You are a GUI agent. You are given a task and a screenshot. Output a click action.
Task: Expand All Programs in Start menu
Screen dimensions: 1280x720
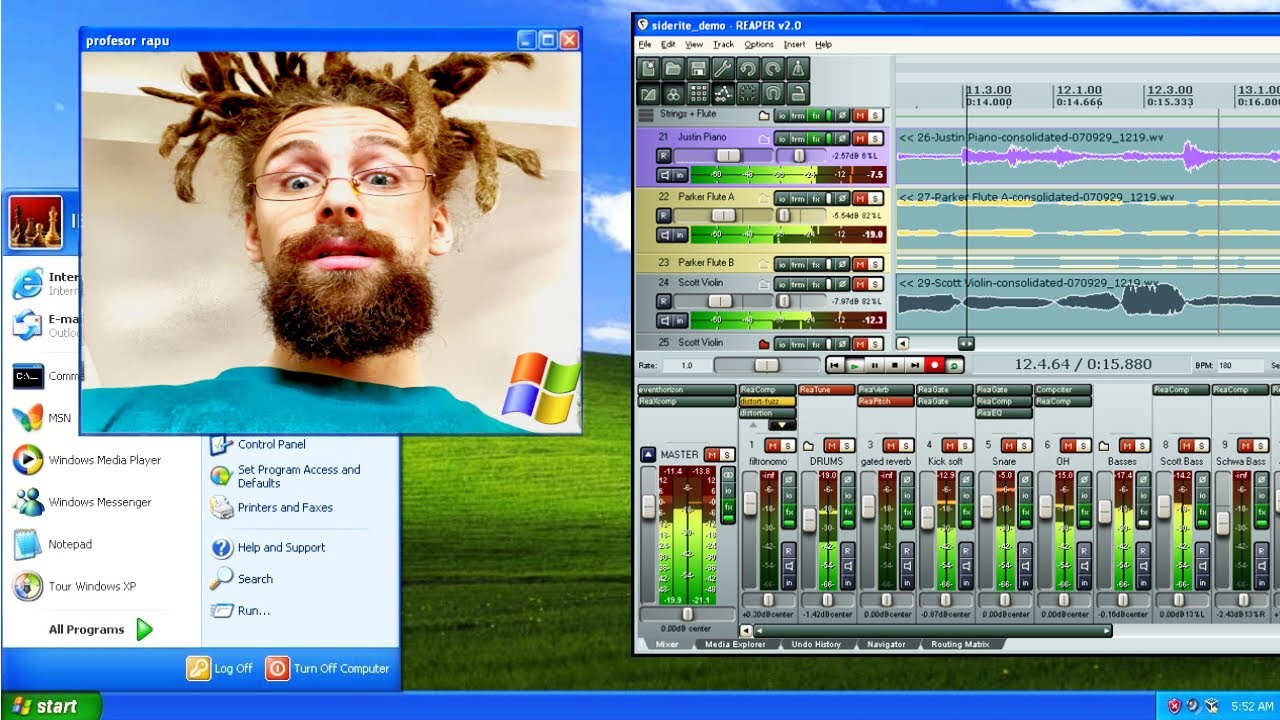pos(100,629)
